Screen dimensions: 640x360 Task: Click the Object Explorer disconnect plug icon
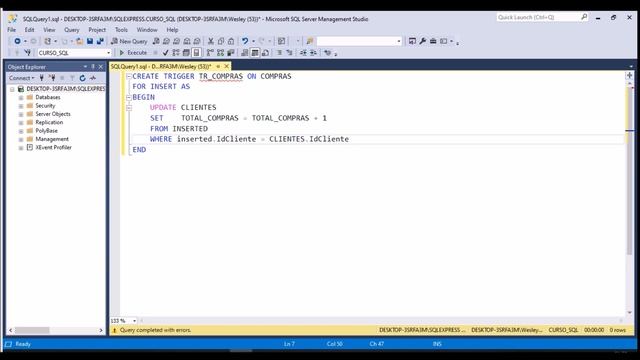click(x=52, y=78)
